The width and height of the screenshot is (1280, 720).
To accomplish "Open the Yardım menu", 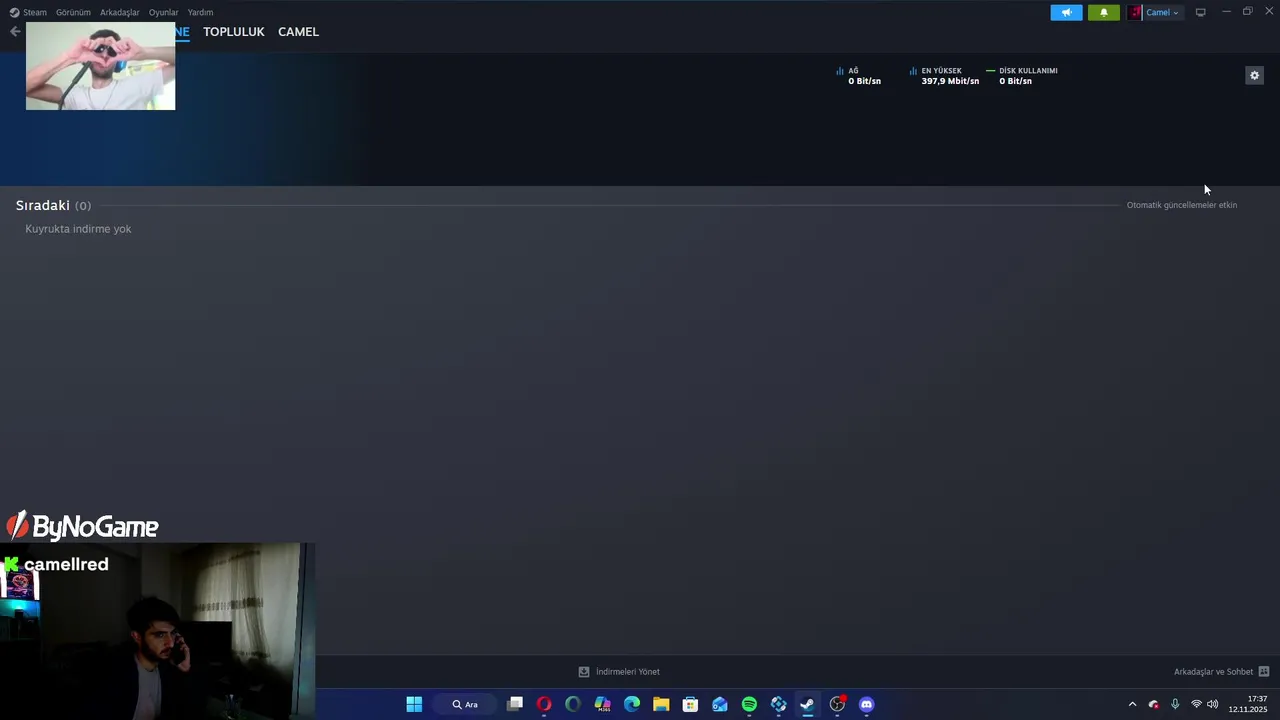I will point(200,12).
